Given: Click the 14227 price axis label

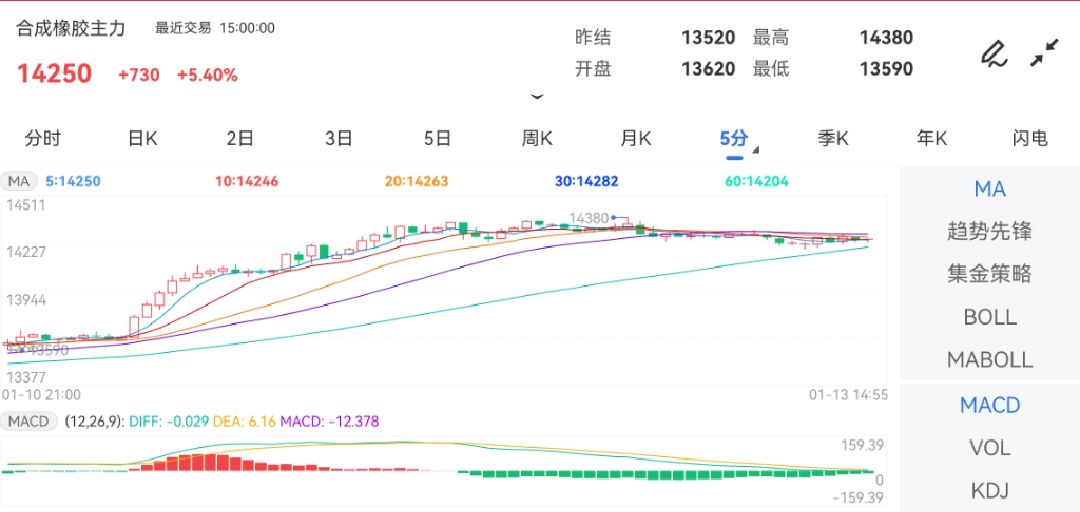Looking at the screenshot, I should pos(25,252).
